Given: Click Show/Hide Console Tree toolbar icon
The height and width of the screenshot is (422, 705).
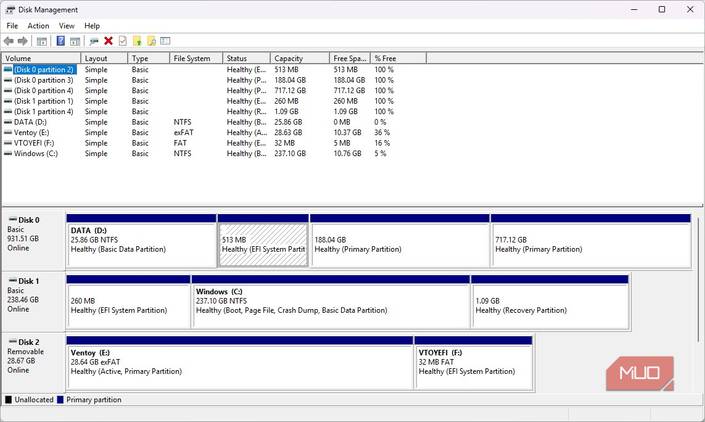Looking at the screenshot, I should [x=42, y=41].
